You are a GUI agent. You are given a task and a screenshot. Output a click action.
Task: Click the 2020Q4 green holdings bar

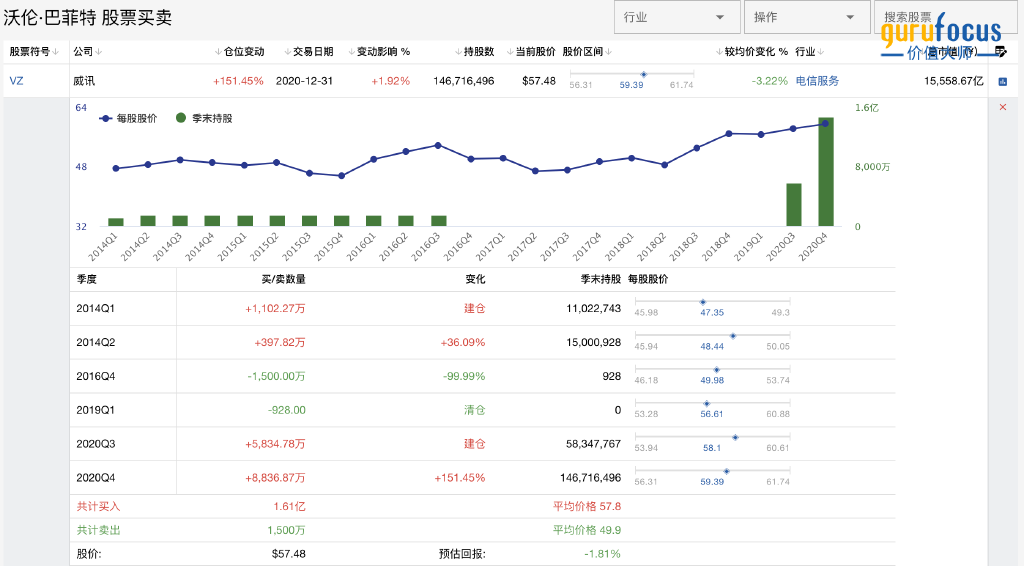click(825, 172)
